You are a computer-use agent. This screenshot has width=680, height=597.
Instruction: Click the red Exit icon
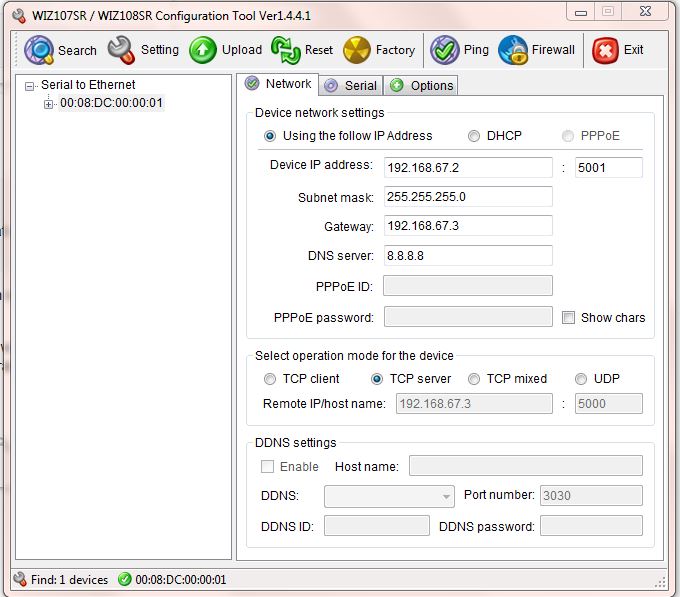[605, 50]
